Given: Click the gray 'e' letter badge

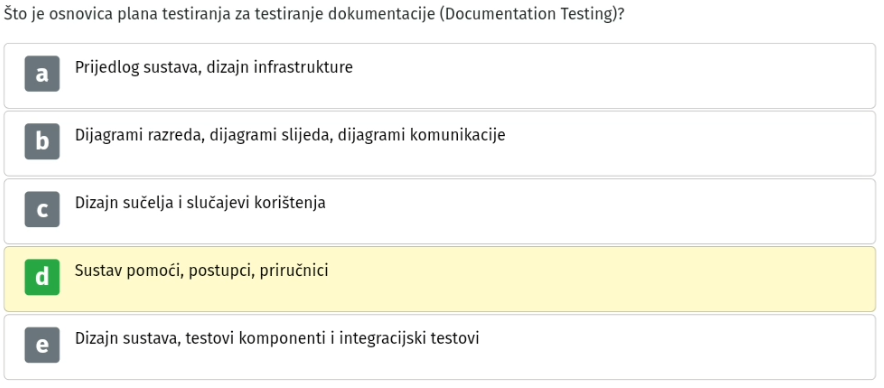Looking at the screenshot, I should point(42,345).
